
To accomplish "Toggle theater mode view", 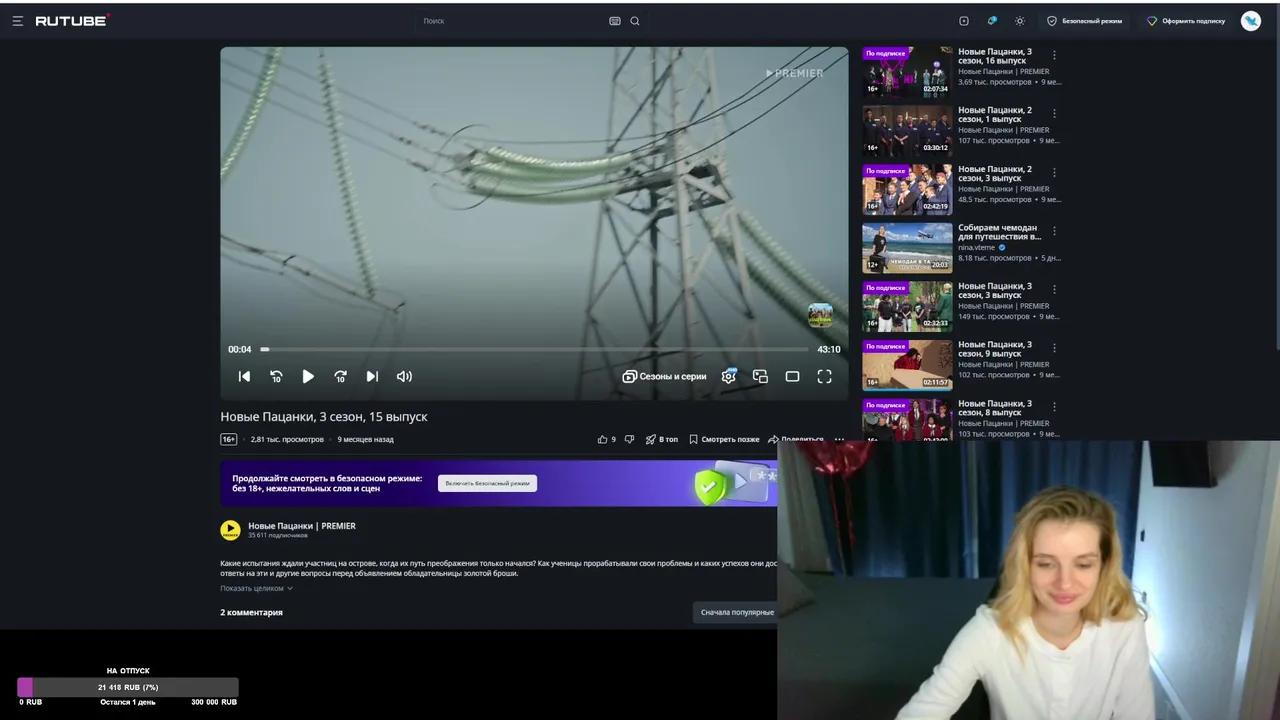I will click(792, 376).
